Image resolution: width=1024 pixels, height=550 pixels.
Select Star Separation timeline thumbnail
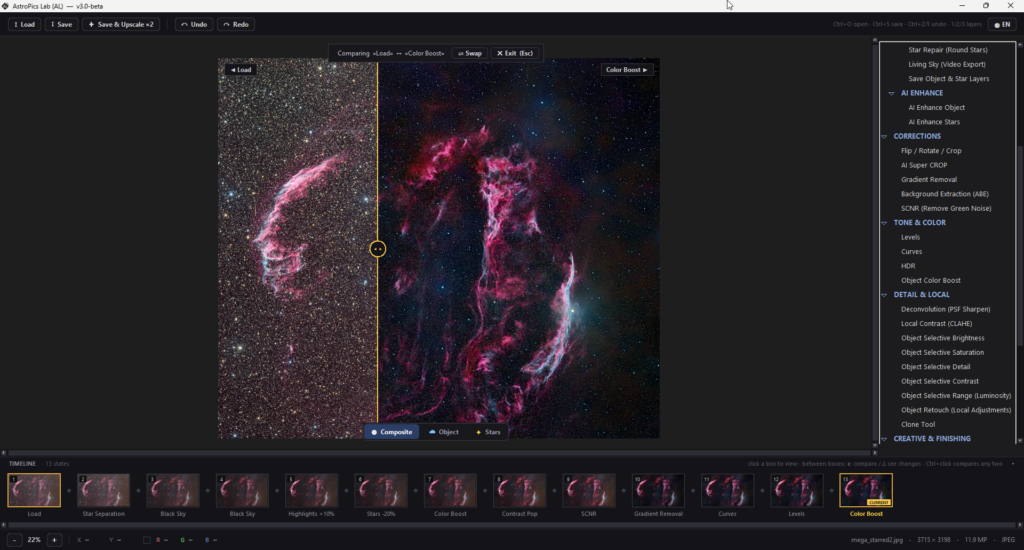point(103,490)
